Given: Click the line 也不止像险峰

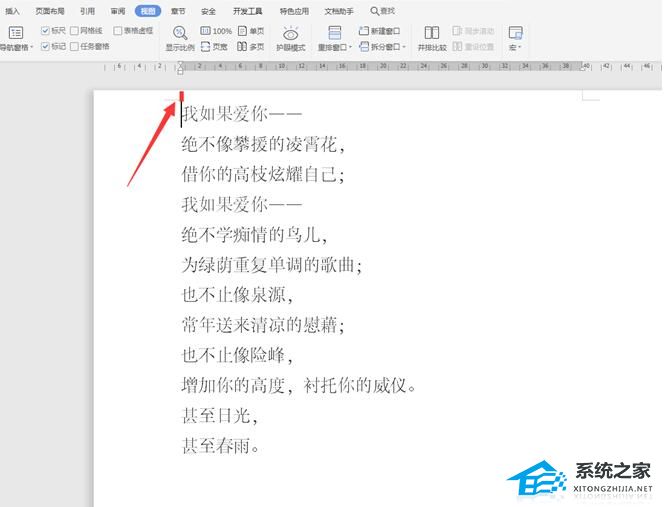Looking at the screenshot, I should (237, 355).
